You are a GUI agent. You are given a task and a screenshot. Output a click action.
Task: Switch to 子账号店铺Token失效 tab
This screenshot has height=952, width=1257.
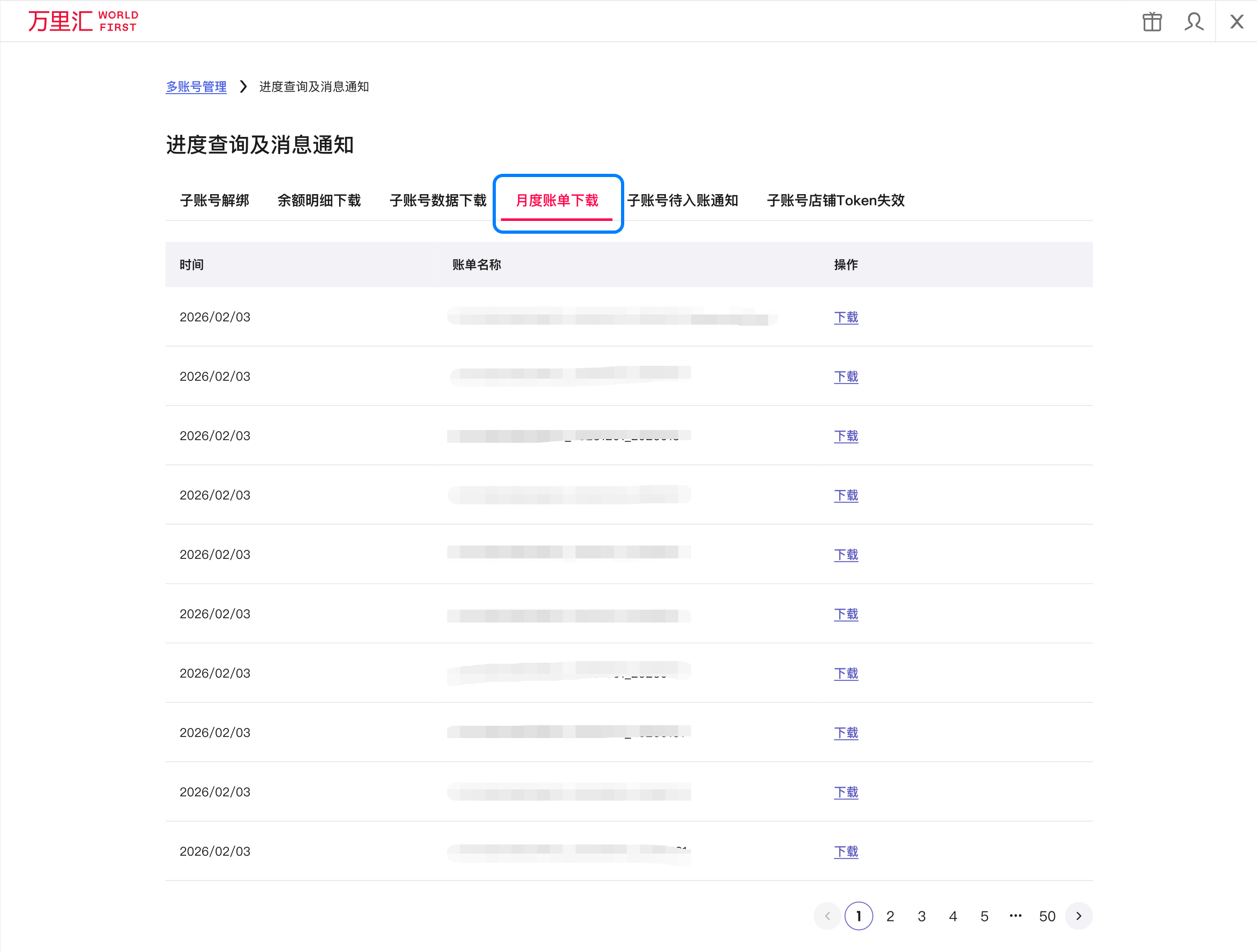[836, 200]
